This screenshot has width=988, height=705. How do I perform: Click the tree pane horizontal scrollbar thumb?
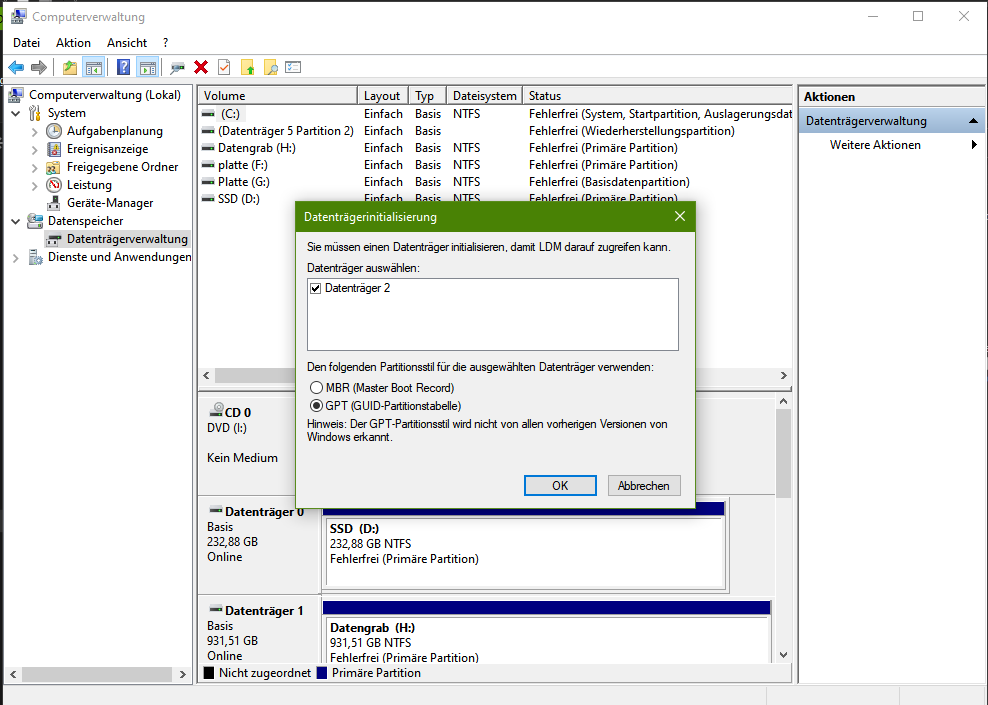pyautogui.click(x=97, y=674)
